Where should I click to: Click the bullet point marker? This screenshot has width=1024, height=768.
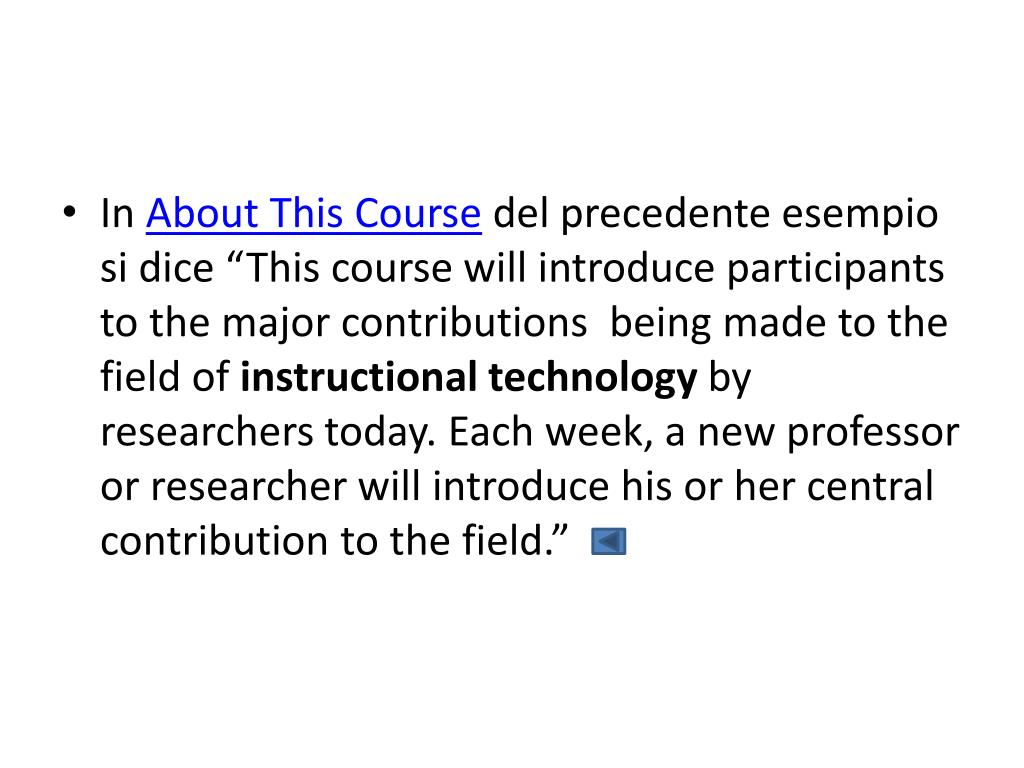69,212
